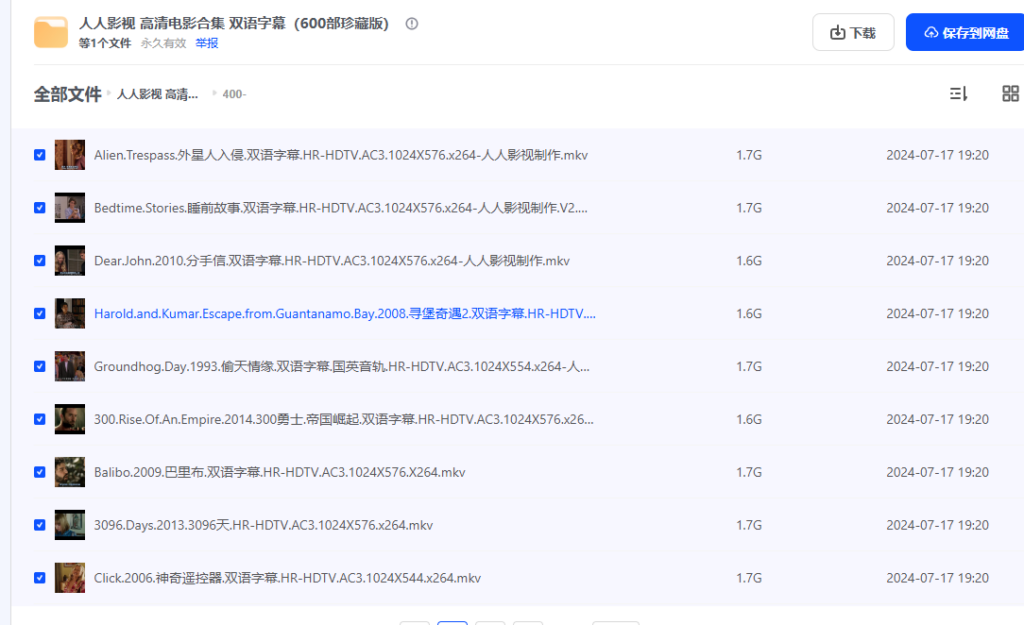
Task: Click 1.7G size of Alien.Trespass row
Action: coord(749,155)
